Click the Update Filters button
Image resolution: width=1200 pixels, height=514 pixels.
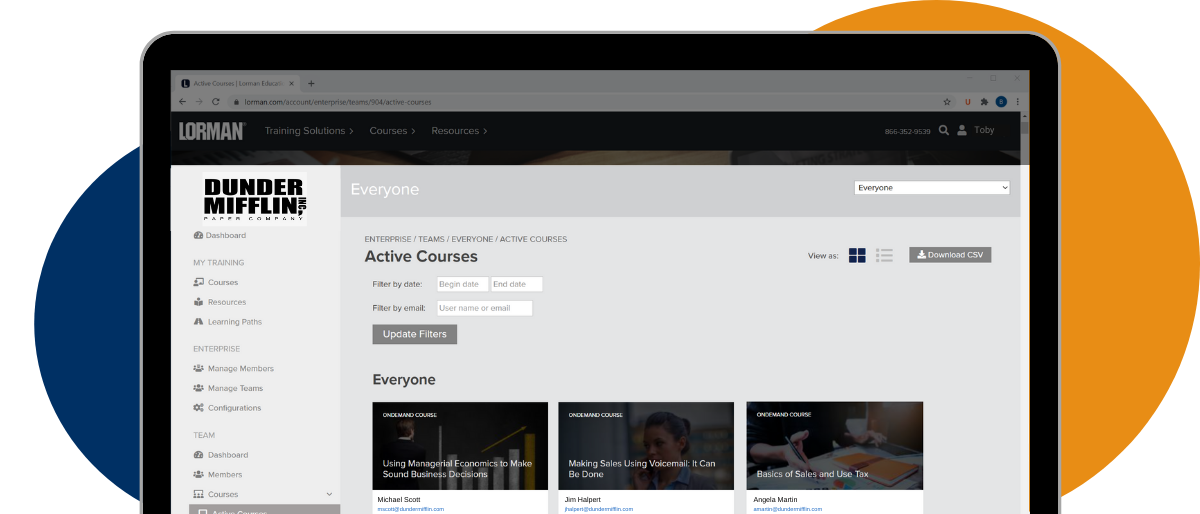pyautogui.click(x=414, y=334)
